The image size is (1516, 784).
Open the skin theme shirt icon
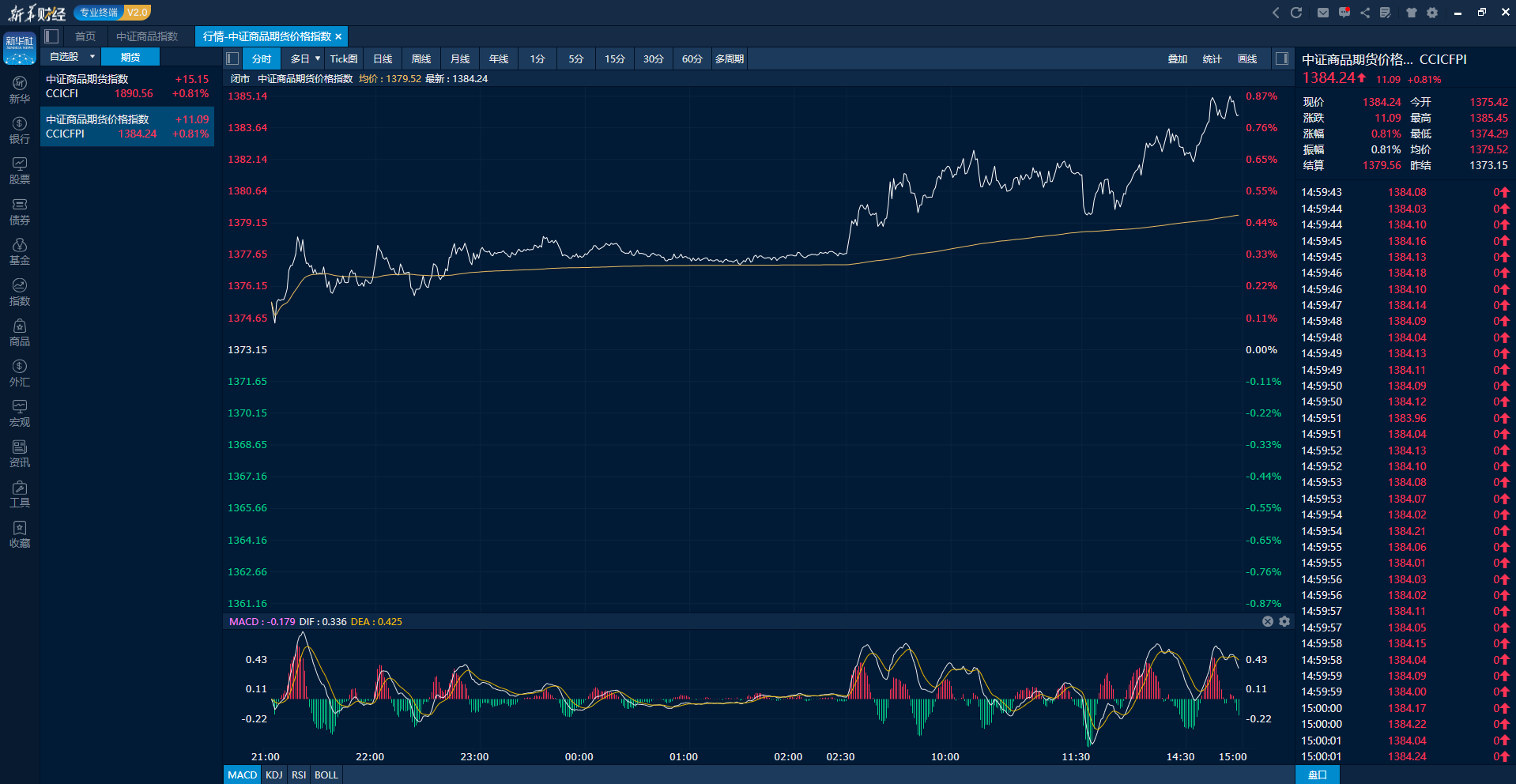[x=1412, y=13]
